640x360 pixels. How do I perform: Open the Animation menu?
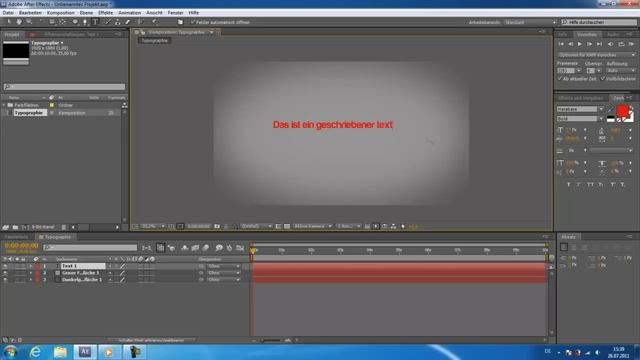click(x=129, y=13)
